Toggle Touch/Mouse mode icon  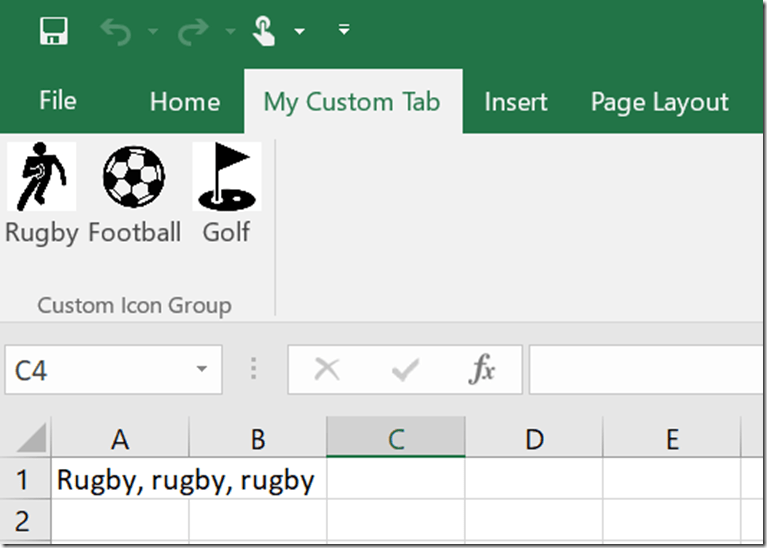tap(264, 32)
